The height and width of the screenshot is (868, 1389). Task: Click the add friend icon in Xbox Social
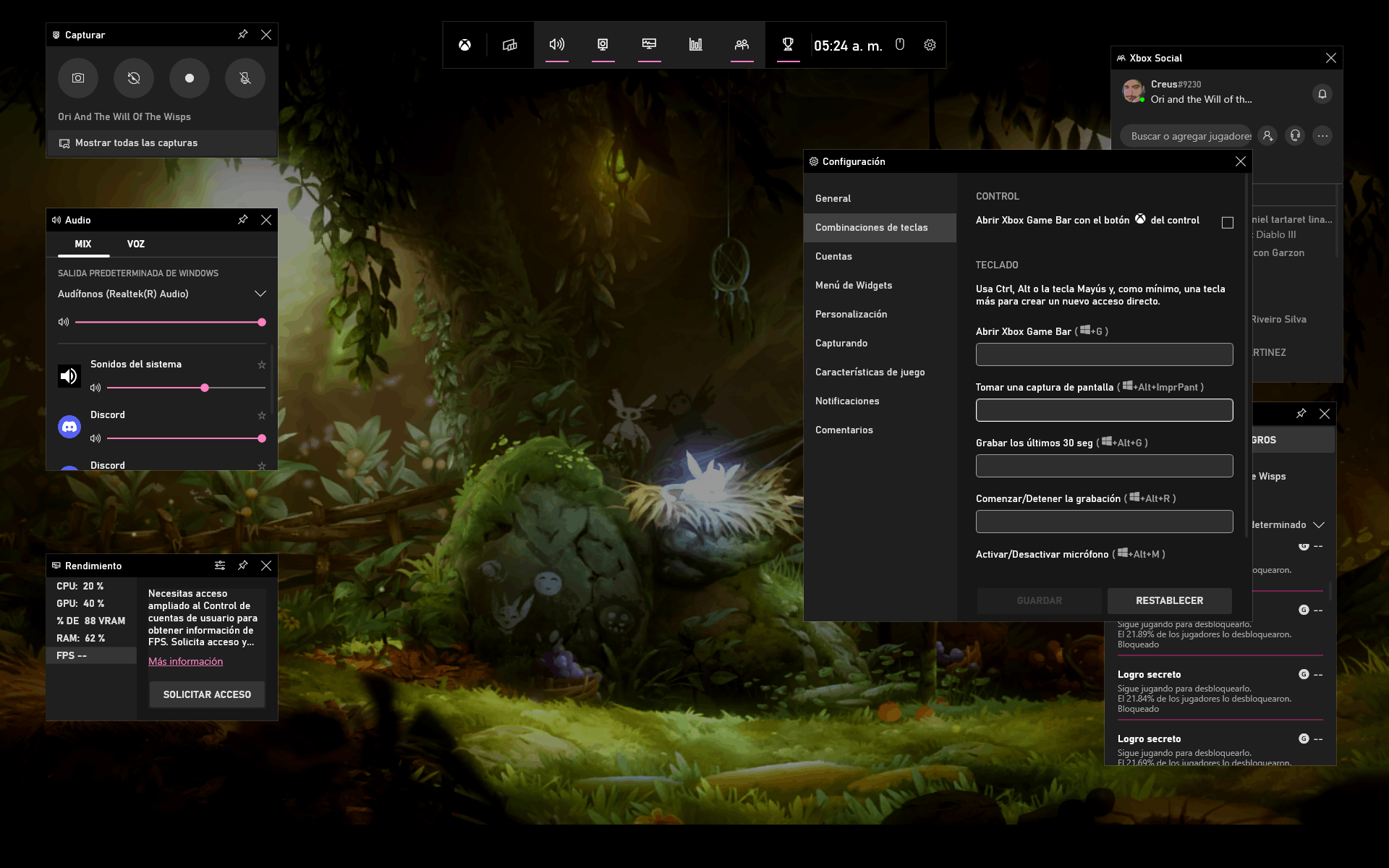(x=1267, y=135)
